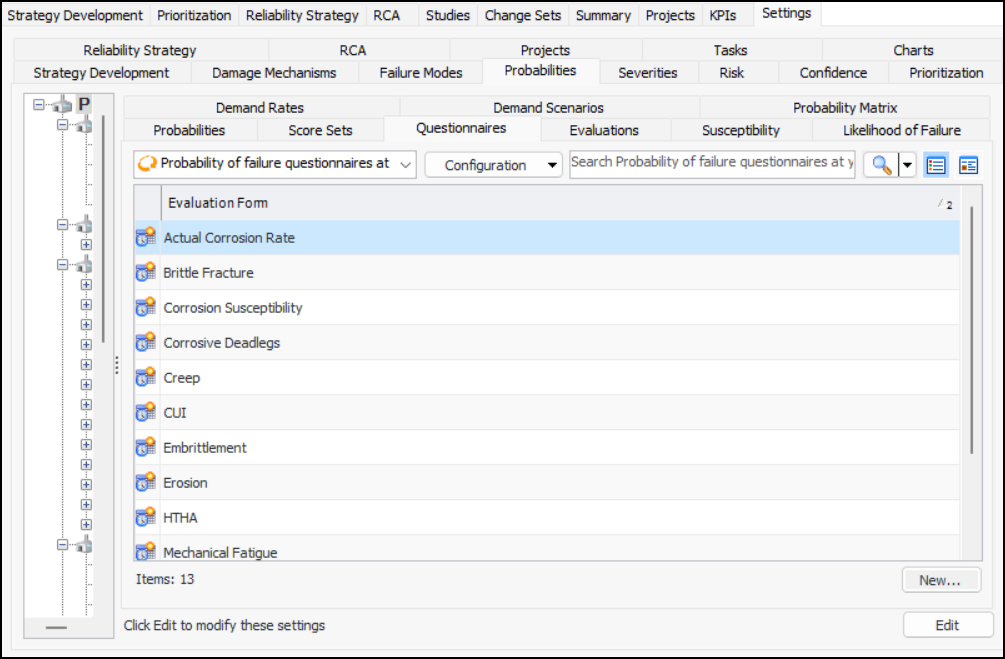Click the magnifying glass search icon
The height and width of the screenshot is (659, 1005).
pyautogui.click(x=881, y=165)
